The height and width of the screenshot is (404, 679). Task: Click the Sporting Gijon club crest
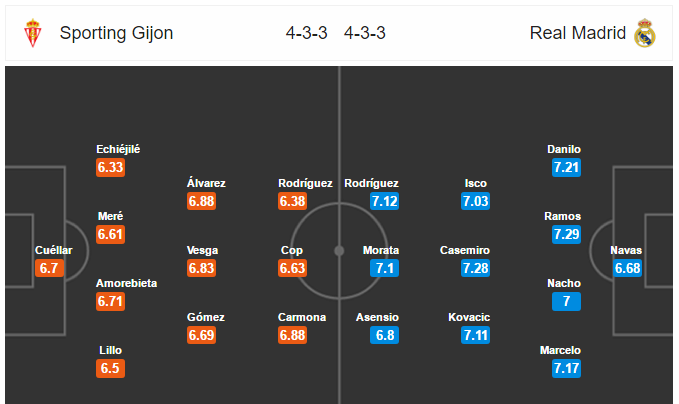[33, 33]
